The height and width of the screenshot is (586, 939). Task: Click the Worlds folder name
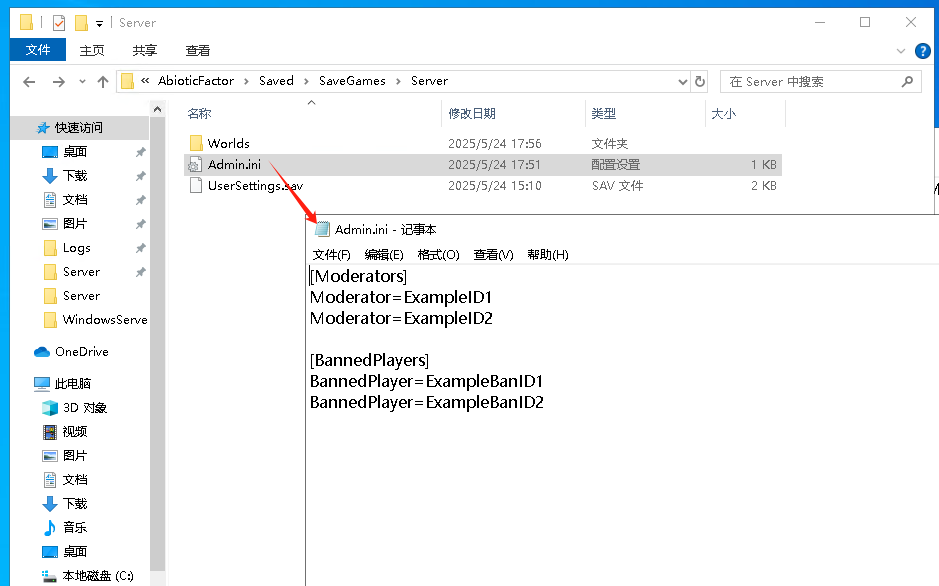tap(228, 143)
